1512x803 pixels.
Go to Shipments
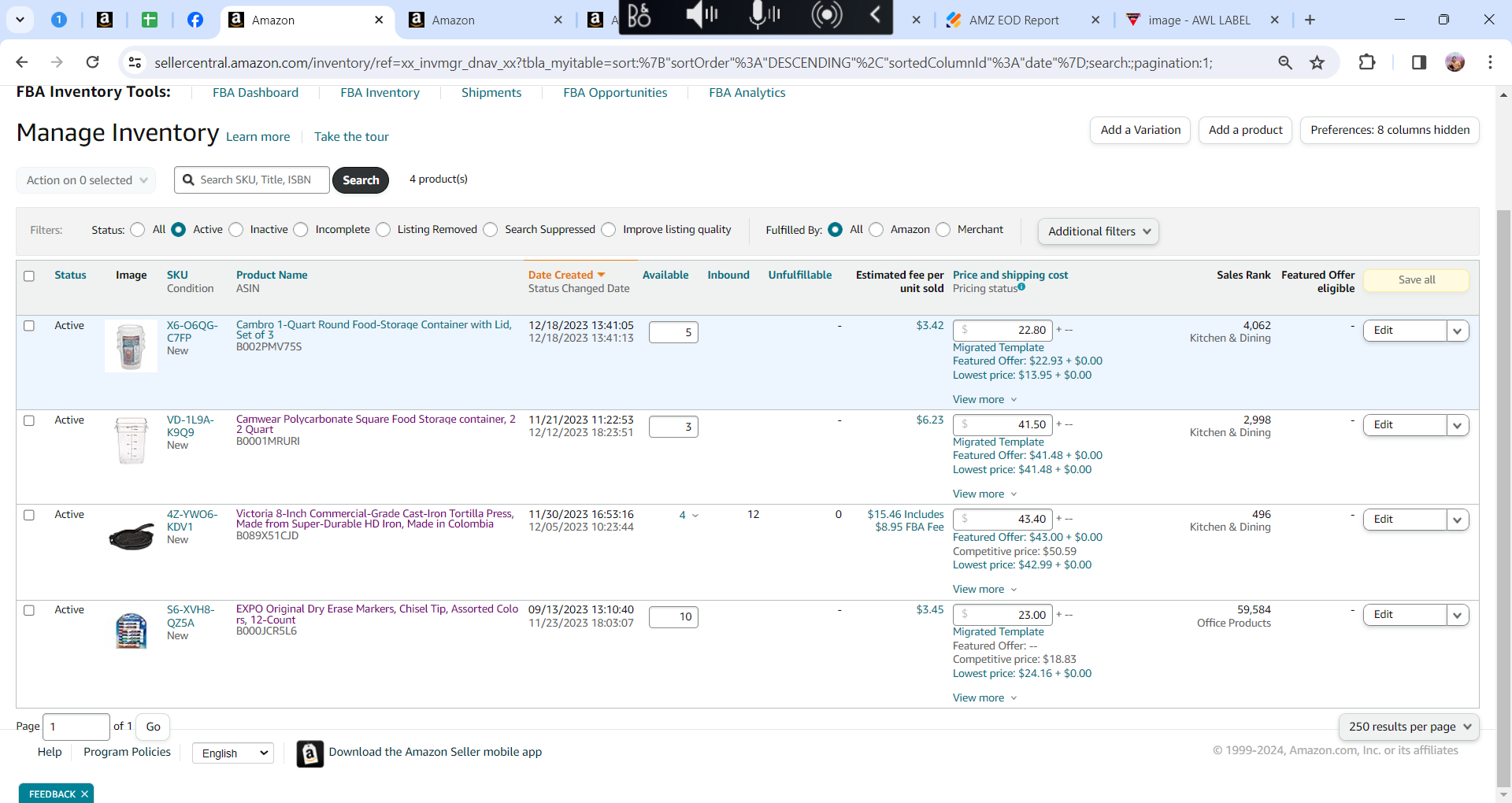[491, 92]
